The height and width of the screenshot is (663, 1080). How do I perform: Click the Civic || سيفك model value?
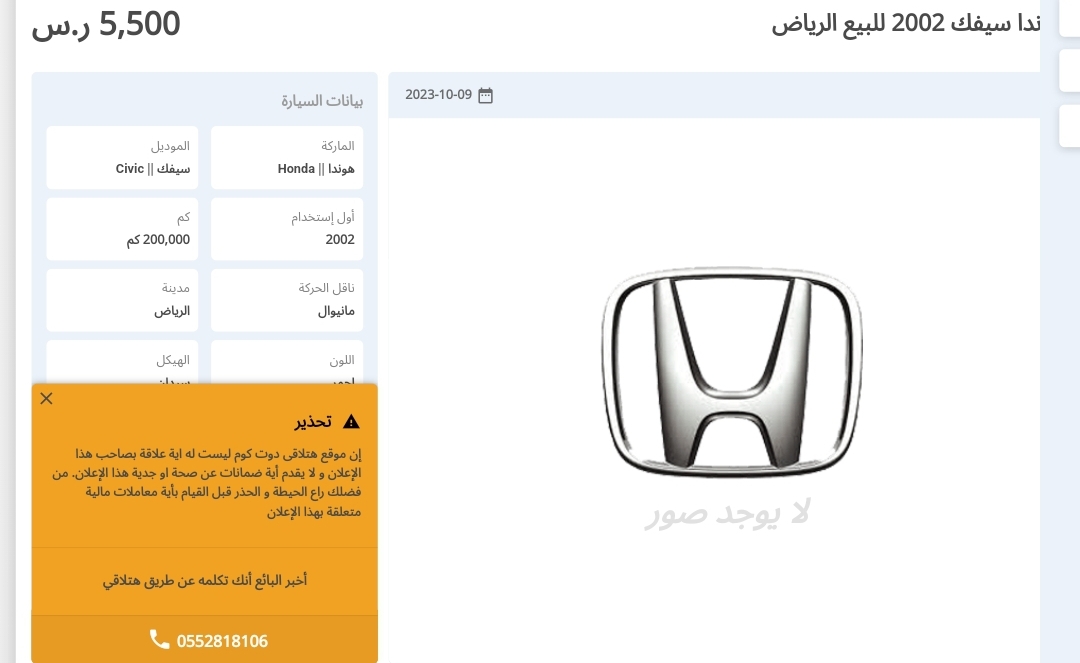(153, 169)
